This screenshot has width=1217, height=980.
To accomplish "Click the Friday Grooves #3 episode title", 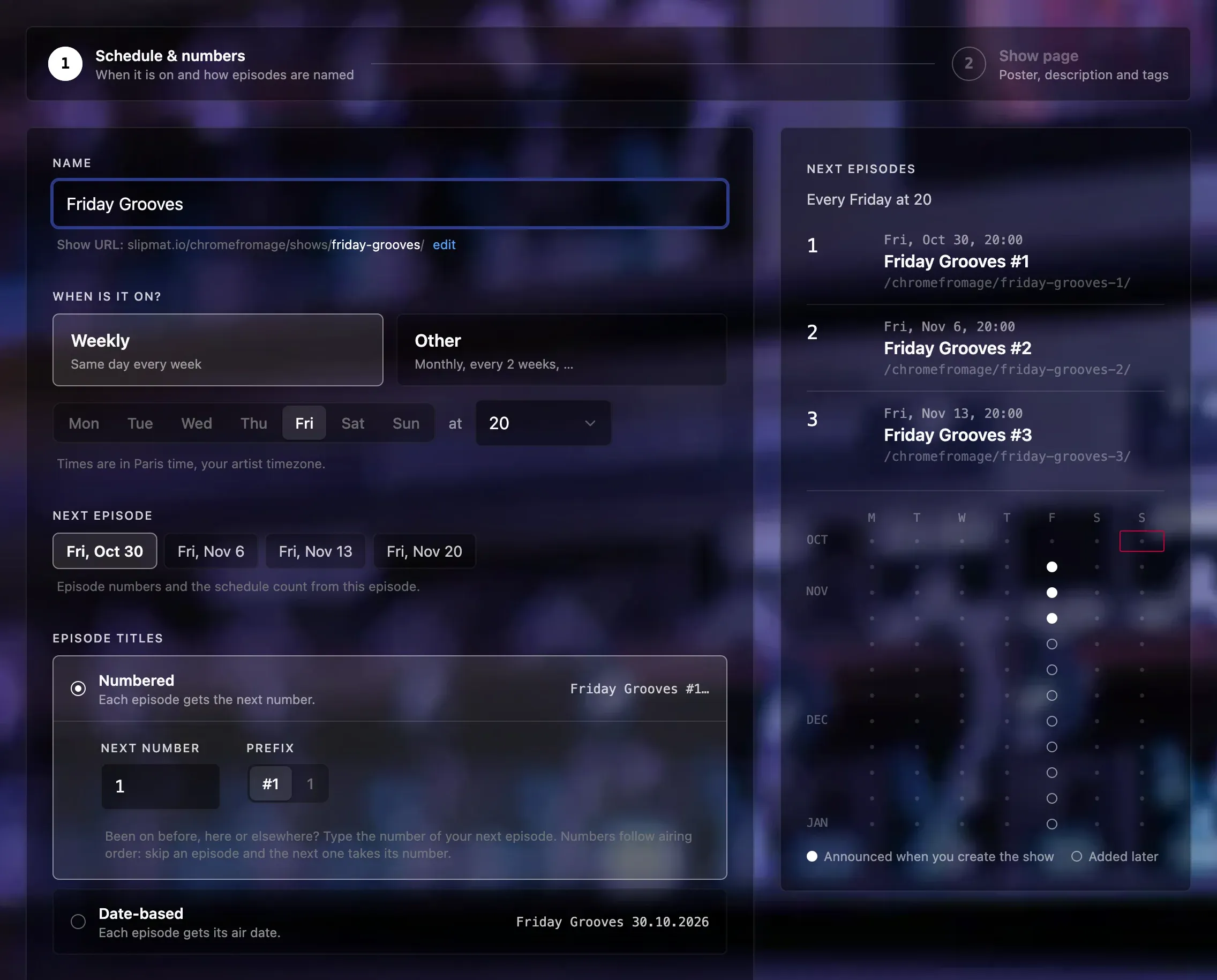I will (957, 435).
